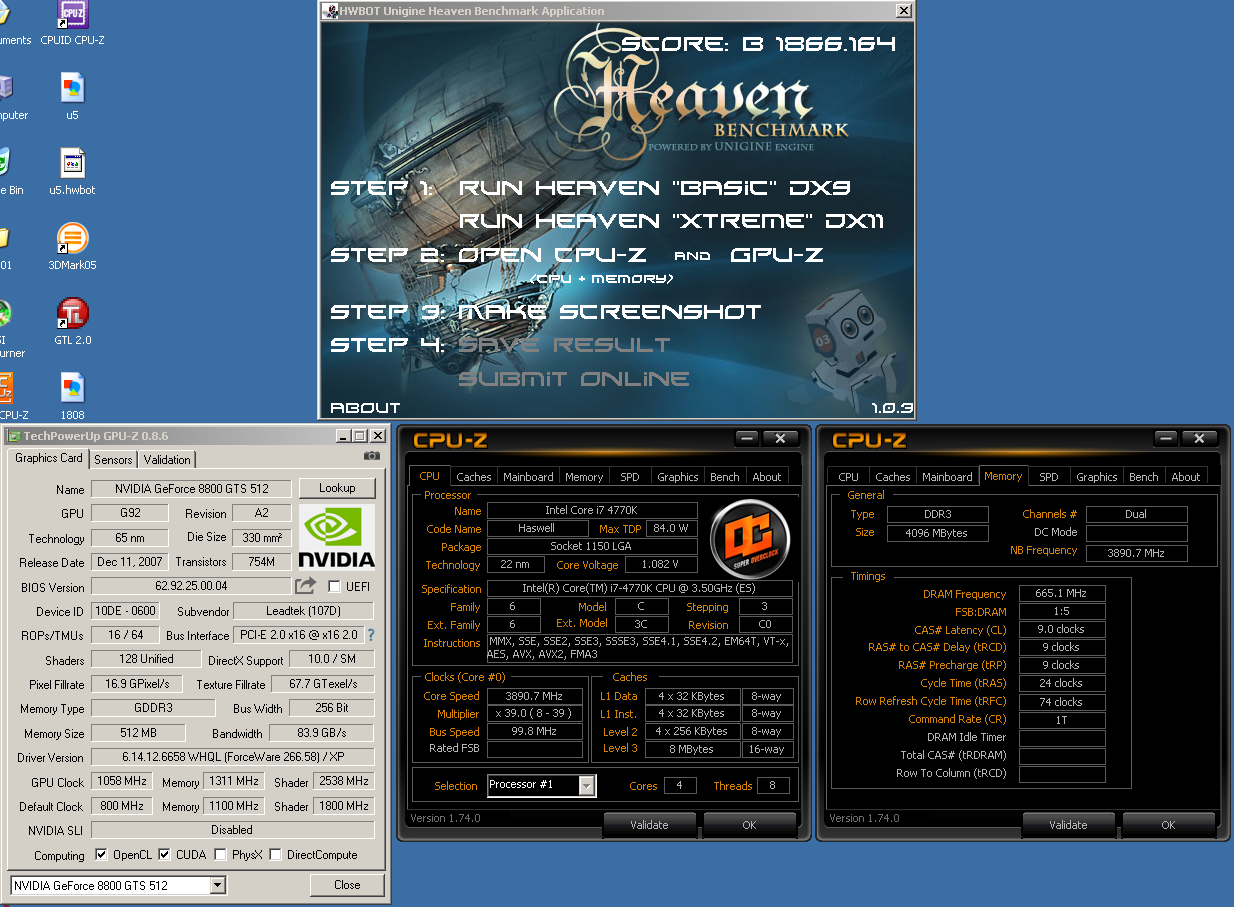Click the NVIDIA logo in GPU-Z
Viewport: 1234px width, 907px height.
(x=337, y=536)
